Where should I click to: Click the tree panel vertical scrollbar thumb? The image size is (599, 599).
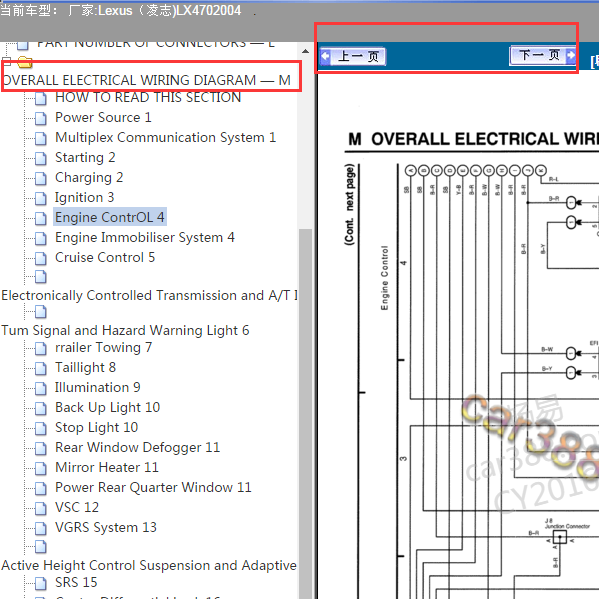(305, 413)
